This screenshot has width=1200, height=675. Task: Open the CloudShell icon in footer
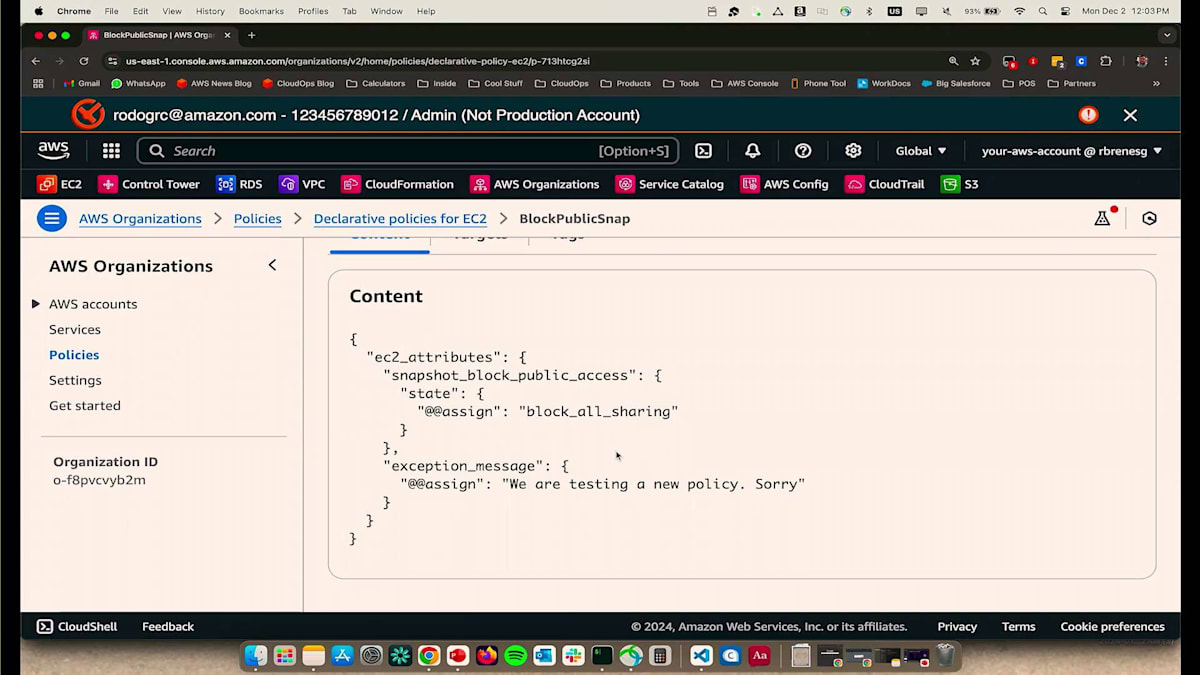click(44, 626)
